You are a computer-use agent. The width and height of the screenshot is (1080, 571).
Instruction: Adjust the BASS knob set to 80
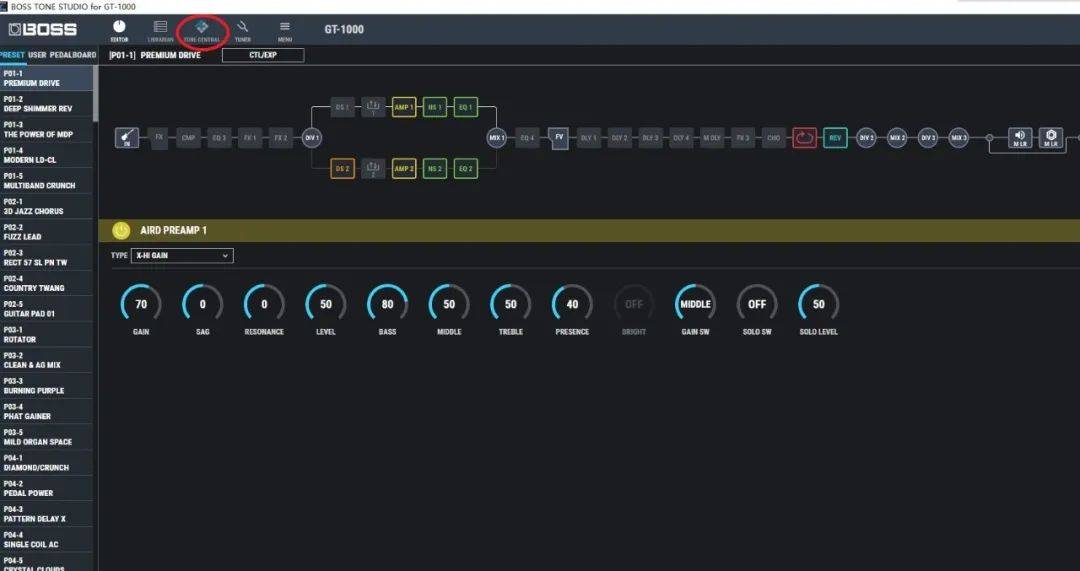[x=387, y=304]
